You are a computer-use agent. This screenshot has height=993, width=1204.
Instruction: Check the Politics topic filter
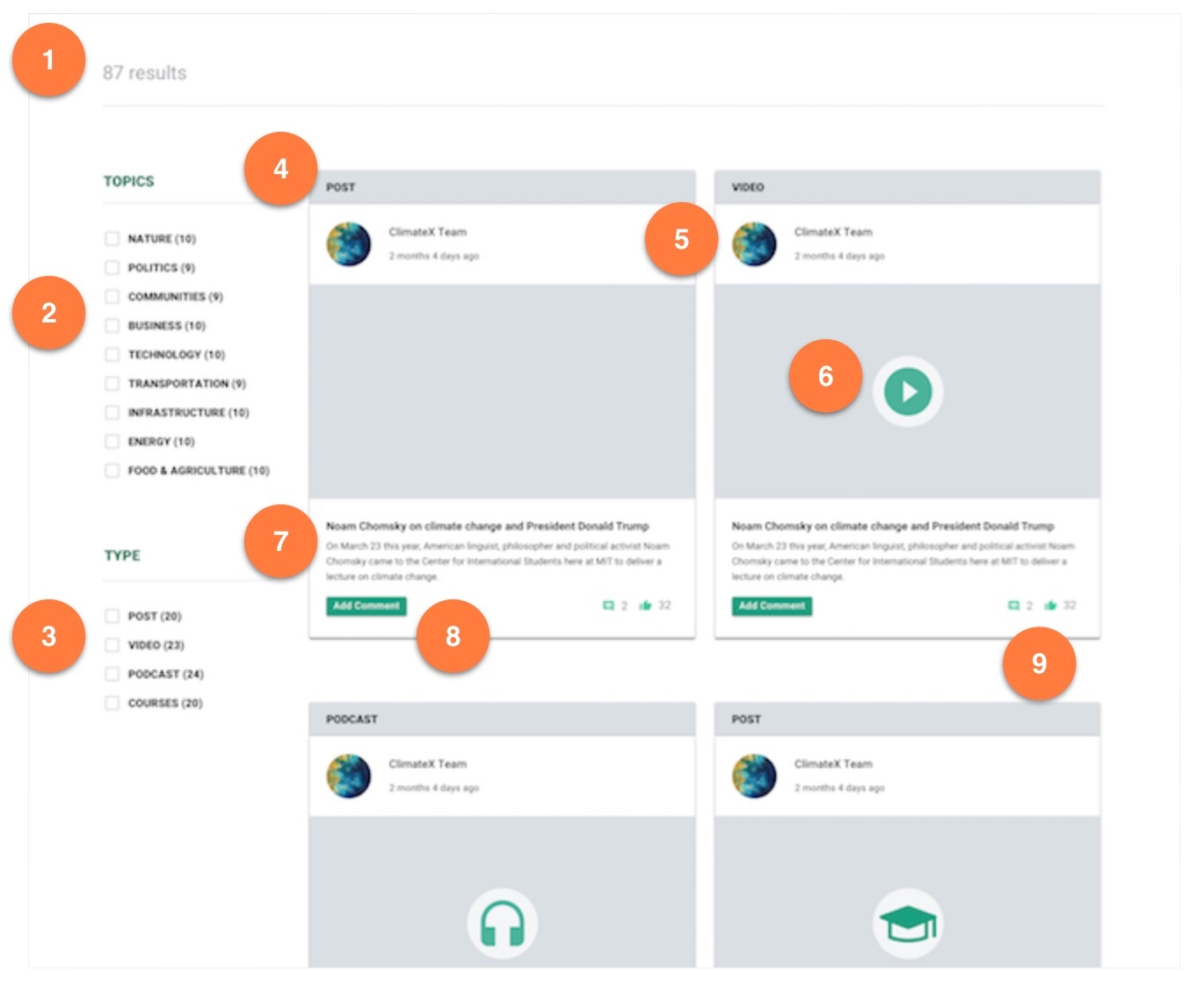click(112, 267)
